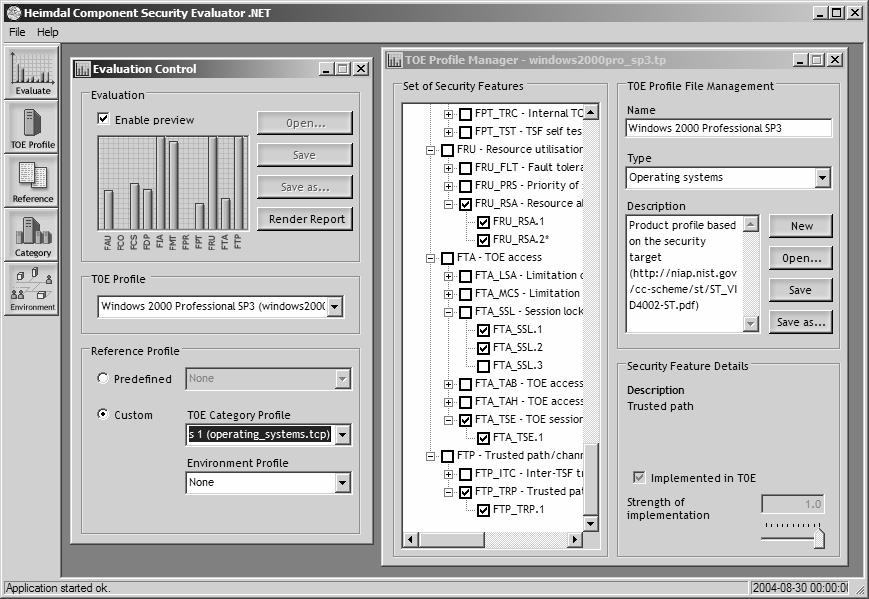
Task: Click the TOE Profile Manager window icon
Action: 395,60
